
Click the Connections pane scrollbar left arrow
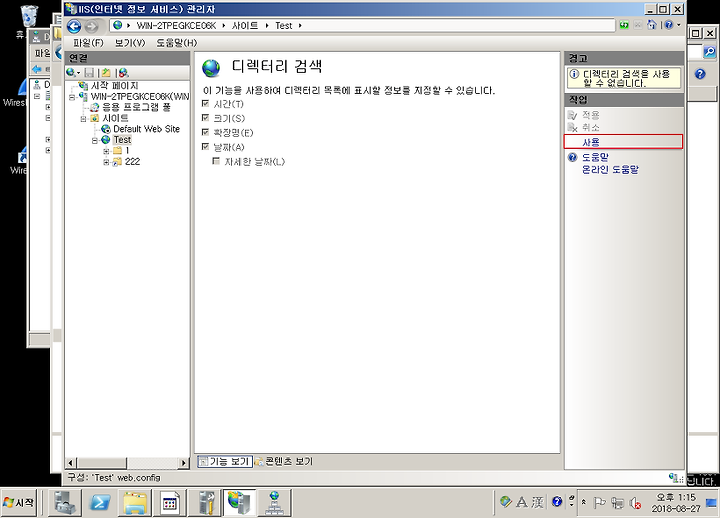click(71, 462)
